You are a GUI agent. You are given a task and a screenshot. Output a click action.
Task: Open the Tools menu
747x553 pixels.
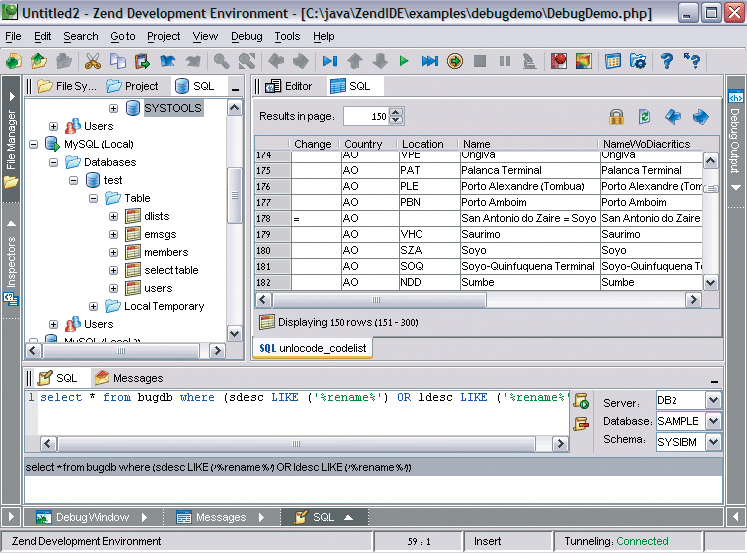(x=287, y=36)
